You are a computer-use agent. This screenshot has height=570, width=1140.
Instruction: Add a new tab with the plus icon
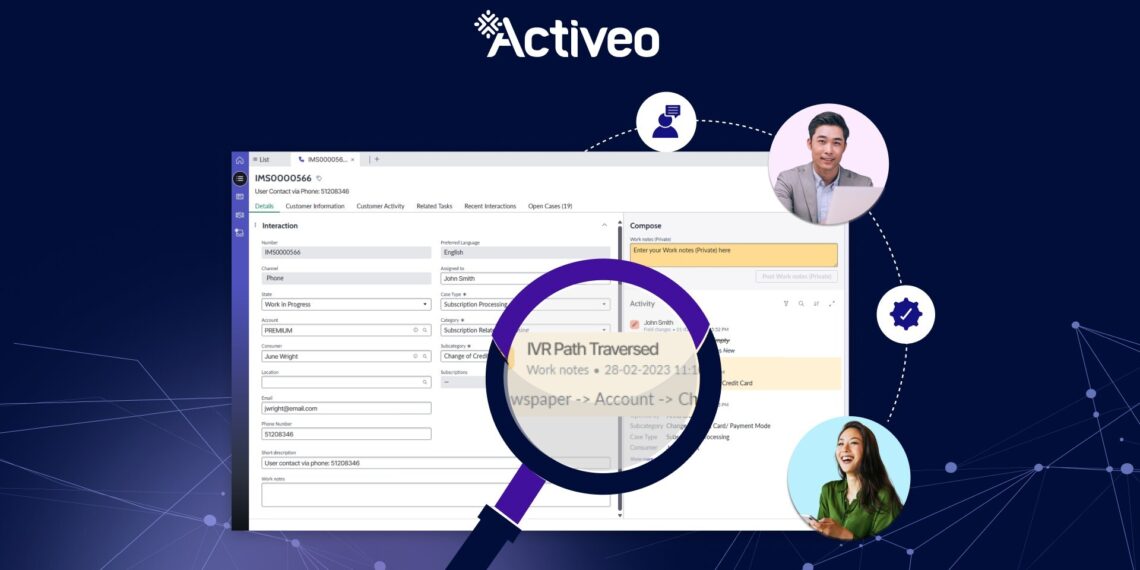click(x=377, y=159)
